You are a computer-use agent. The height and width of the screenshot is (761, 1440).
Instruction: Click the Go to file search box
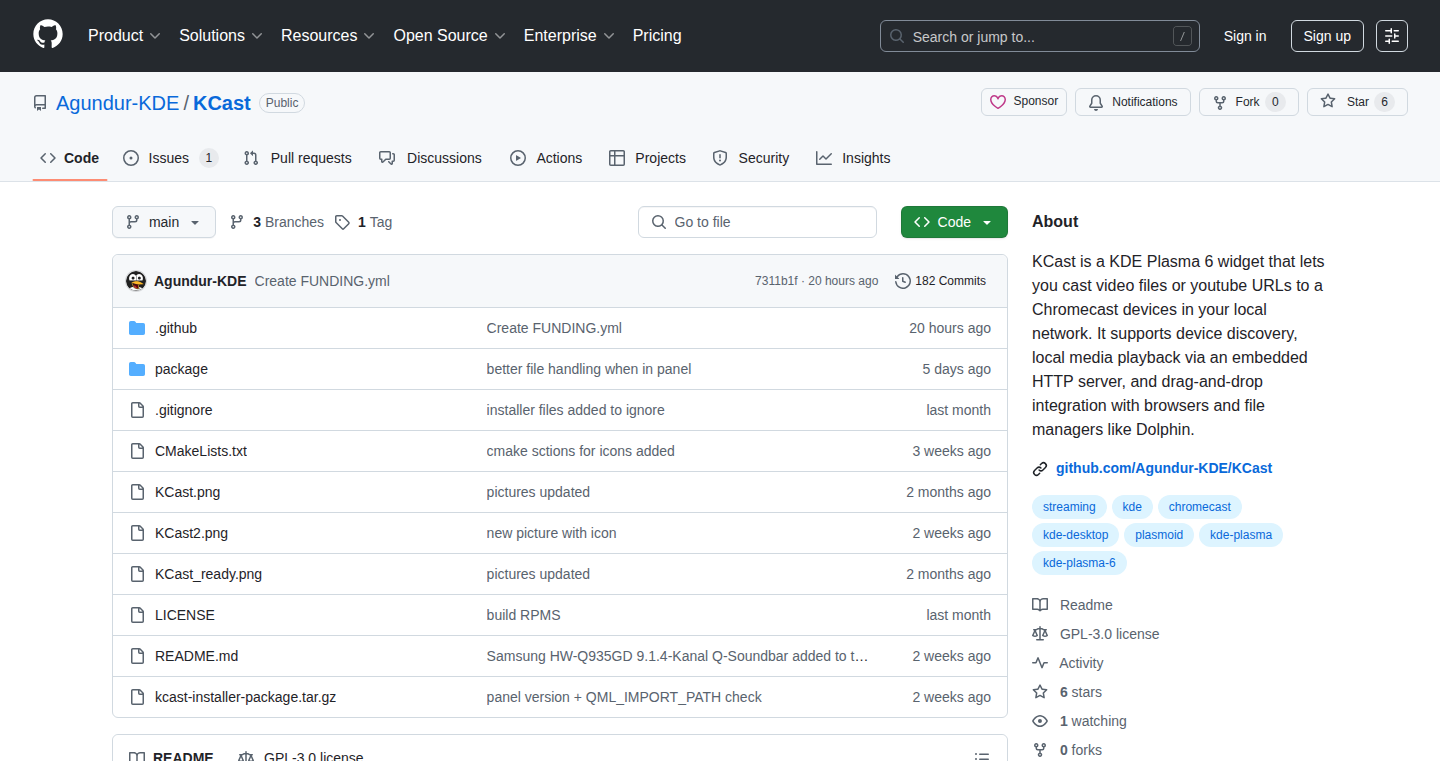[757, 222]
